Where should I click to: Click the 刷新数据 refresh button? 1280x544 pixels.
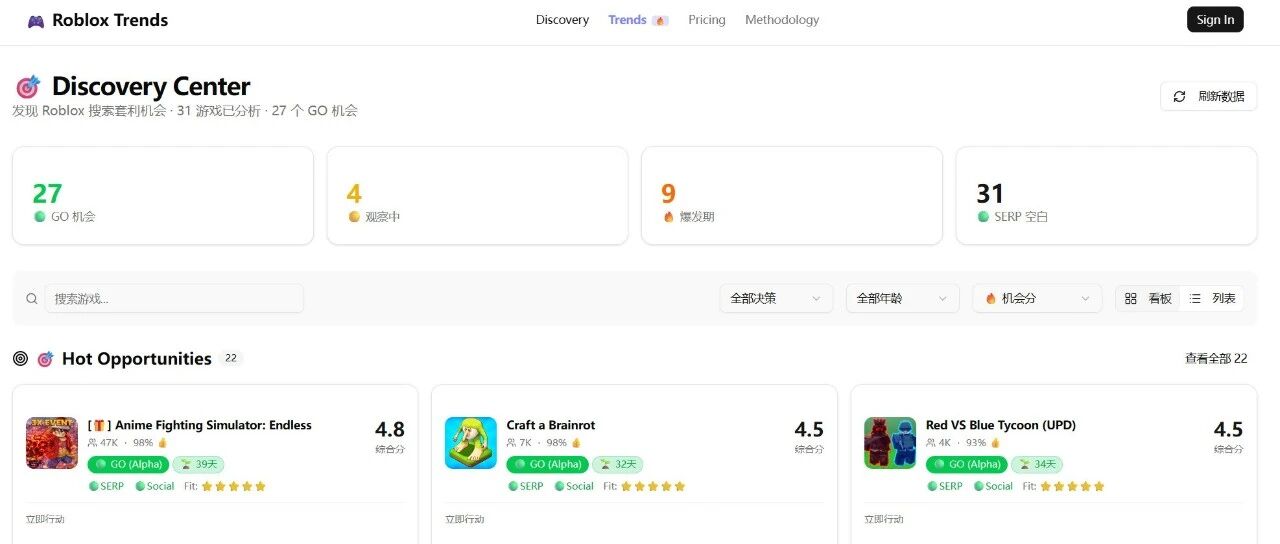1208,96
